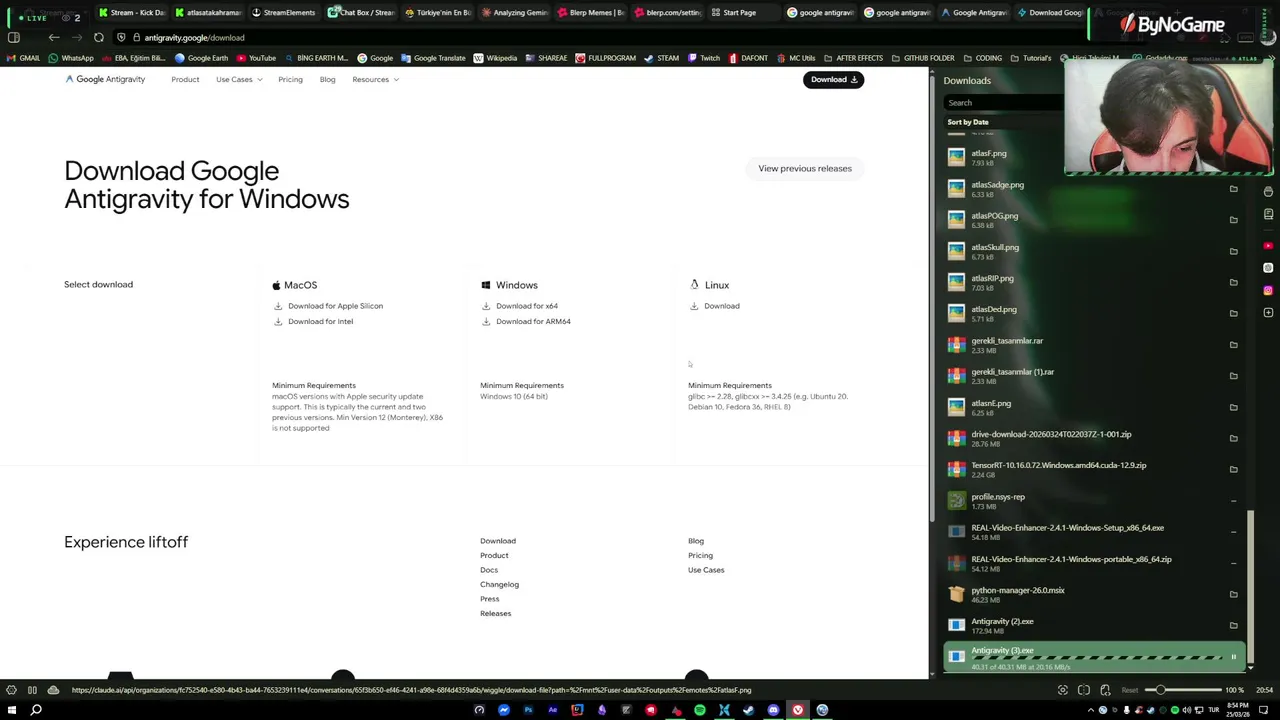Open the WhatsApp bookmark
This screenshot has width=1280, height=720.
[x=71, y=58]
